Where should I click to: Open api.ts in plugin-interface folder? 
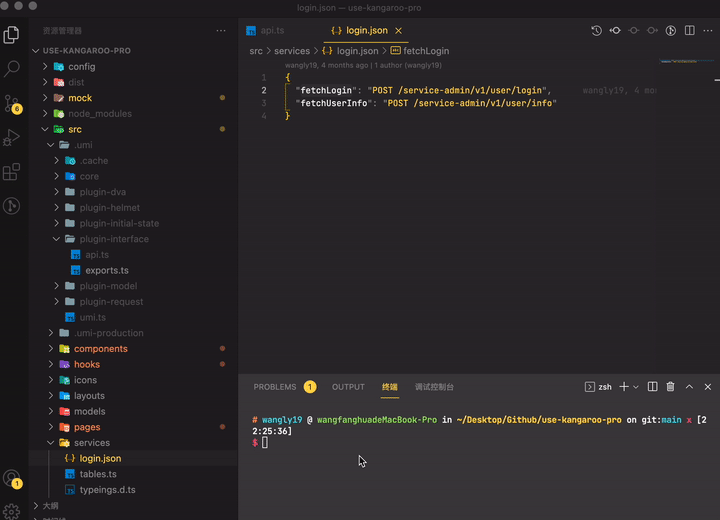pos(97,254)
